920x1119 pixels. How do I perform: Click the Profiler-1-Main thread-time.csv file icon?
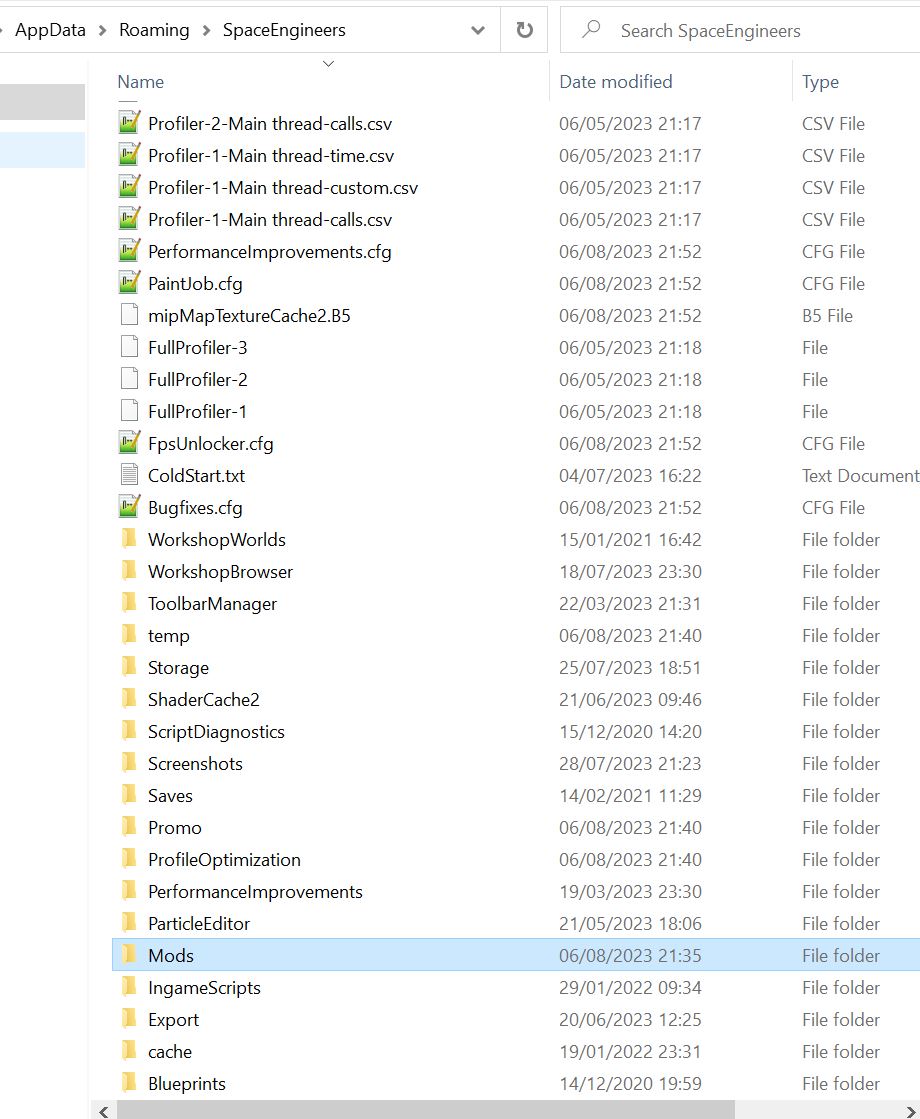[129, 155]
